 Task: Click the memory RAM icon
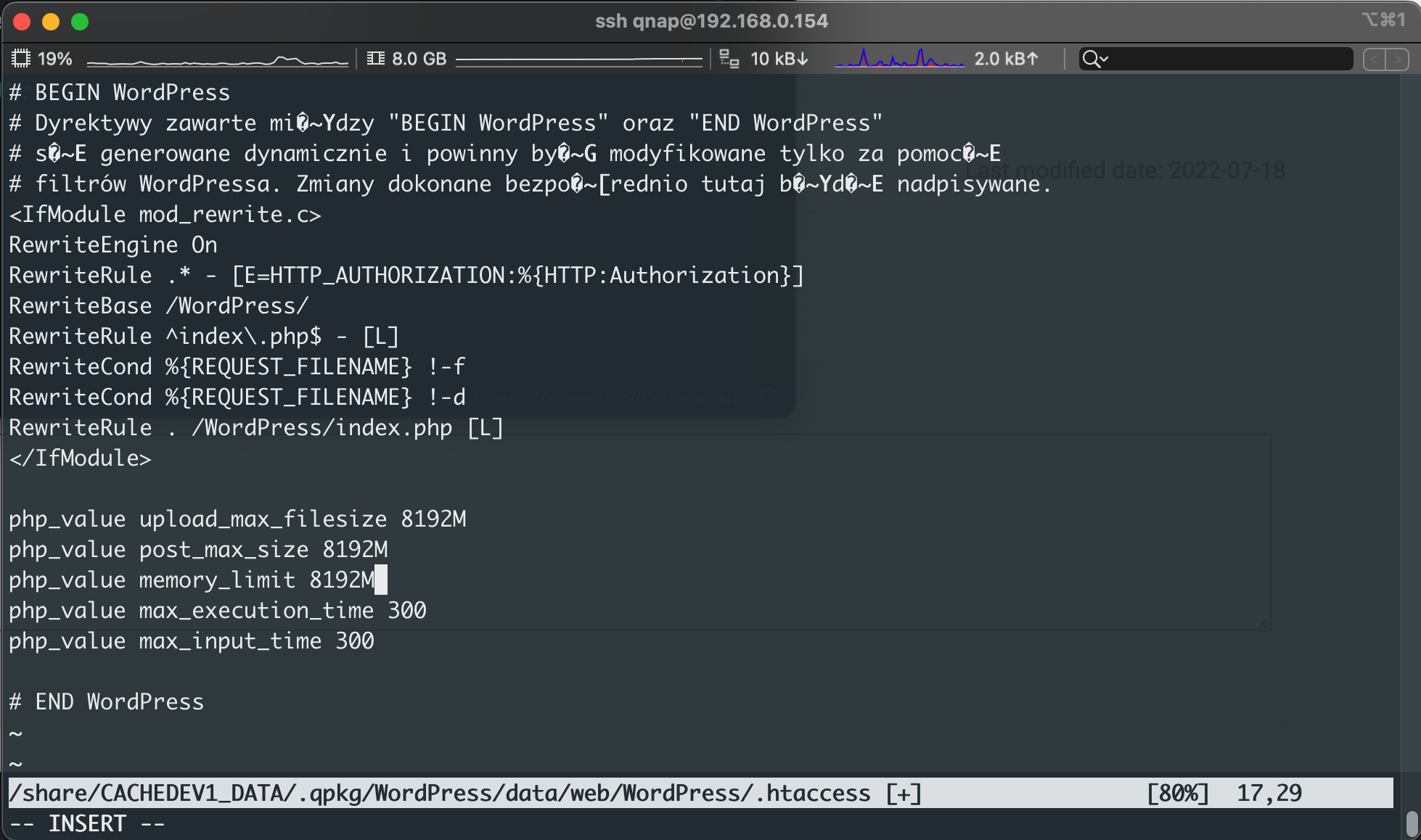tap(375, 59)
